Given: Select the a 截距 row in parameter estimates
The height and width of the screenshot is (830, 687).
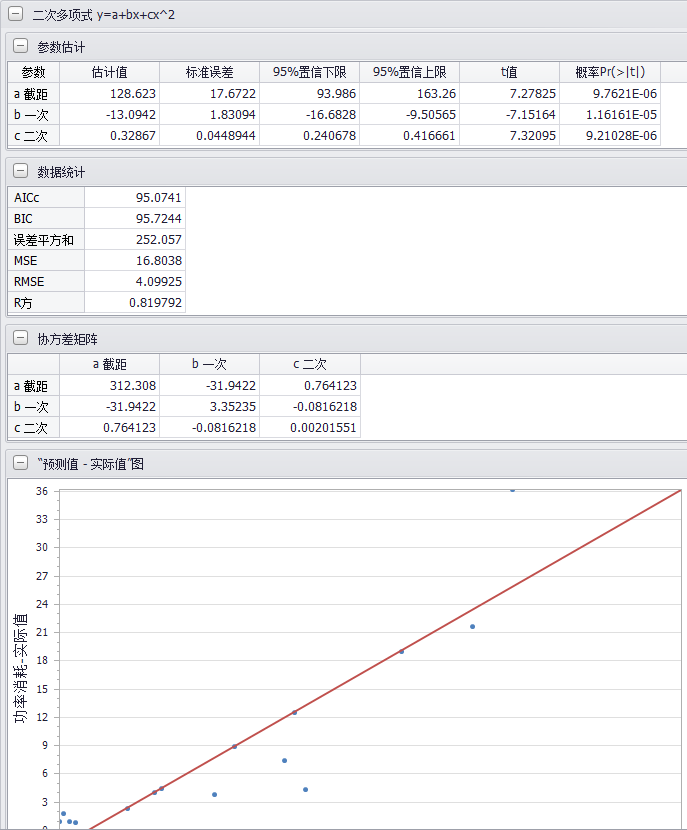Looking at the screenshot, I should tap(33, 94).
